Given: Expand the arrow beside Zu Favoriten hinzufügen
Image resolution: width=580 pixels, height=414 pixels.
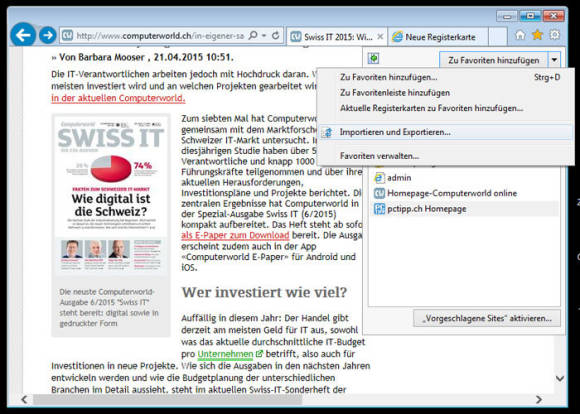Looking at the screenshot, I should tap(554, 60).
